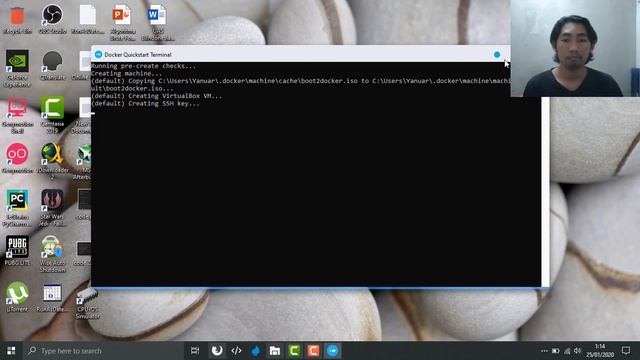This screenshot has width=640, height=360.
Task: Click the webcam overlay thumbnail
Action: pyautogui.click(x=575, y=48)
